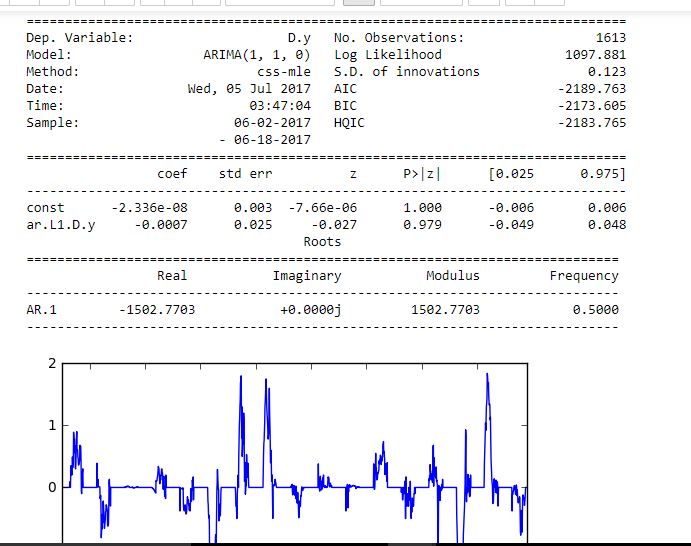691x546 pixels.
Task: Click the S.D. of innovations value 0.123
Action: pos(607,72)
